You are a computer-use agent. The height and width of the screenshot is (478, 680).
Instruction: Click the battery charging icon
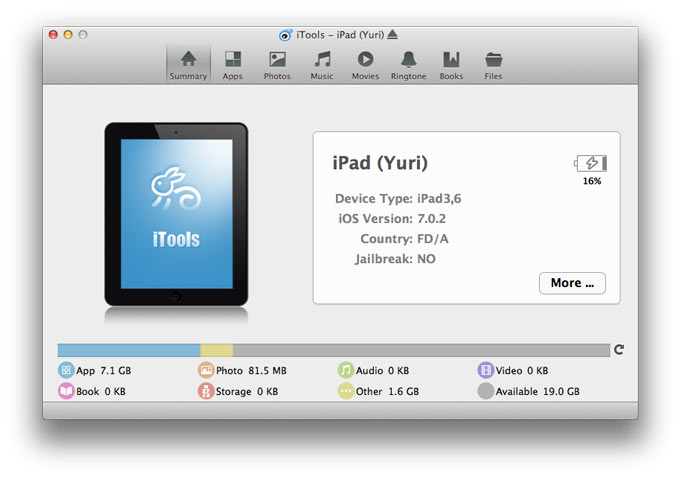pos(591,164)
